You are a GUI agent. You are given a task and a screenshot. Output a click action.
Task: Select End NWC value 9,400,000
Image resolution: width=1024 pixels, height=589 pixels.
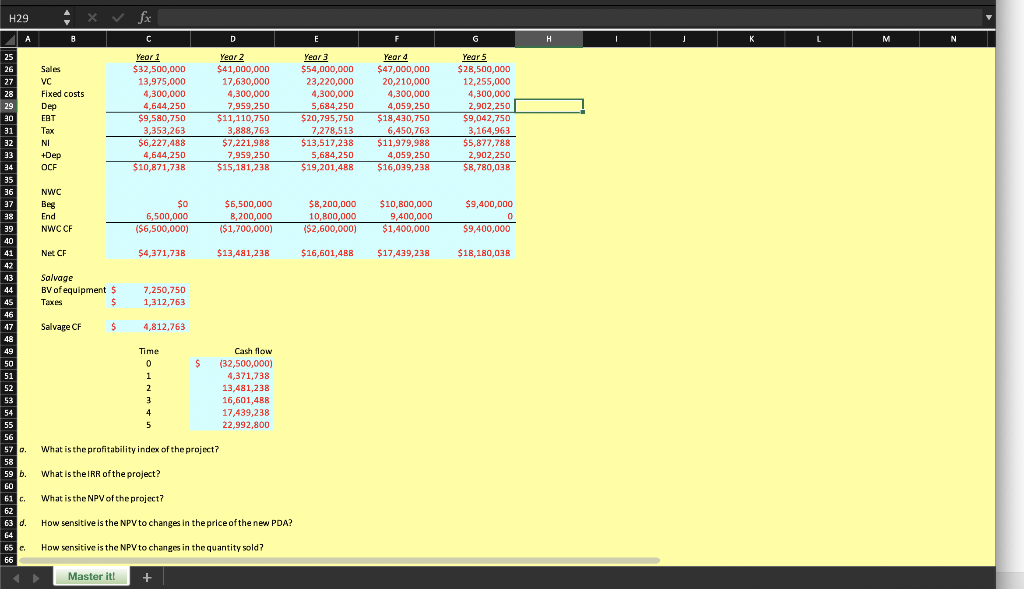(411, 217)
